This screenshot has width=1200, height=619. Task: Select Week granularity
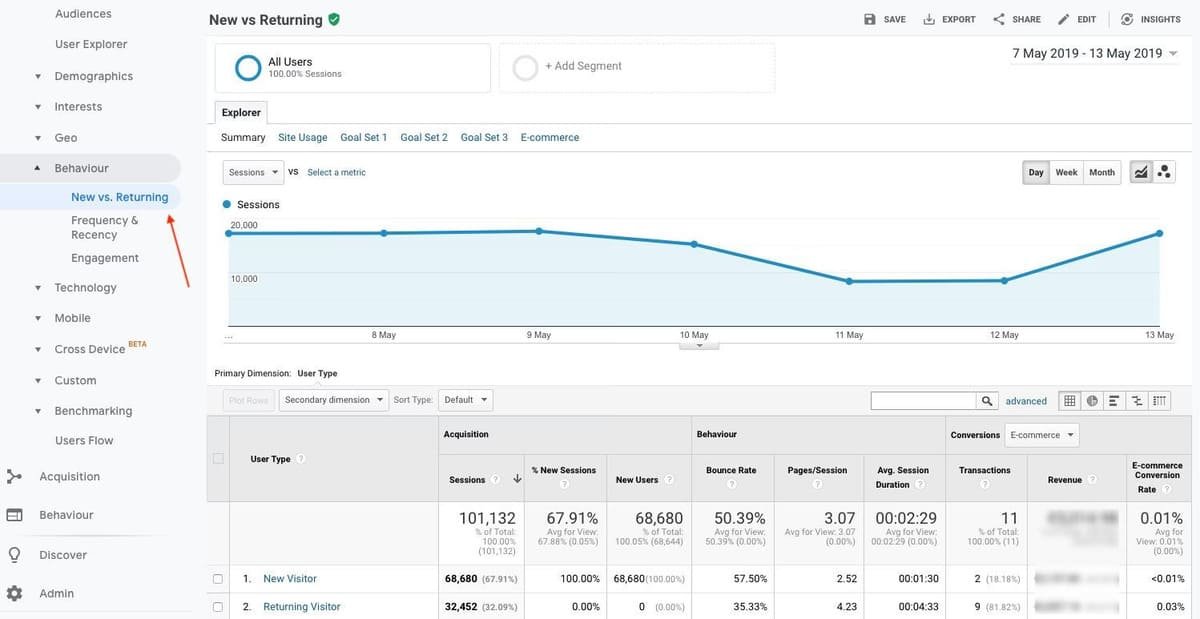coord(1066,172)
